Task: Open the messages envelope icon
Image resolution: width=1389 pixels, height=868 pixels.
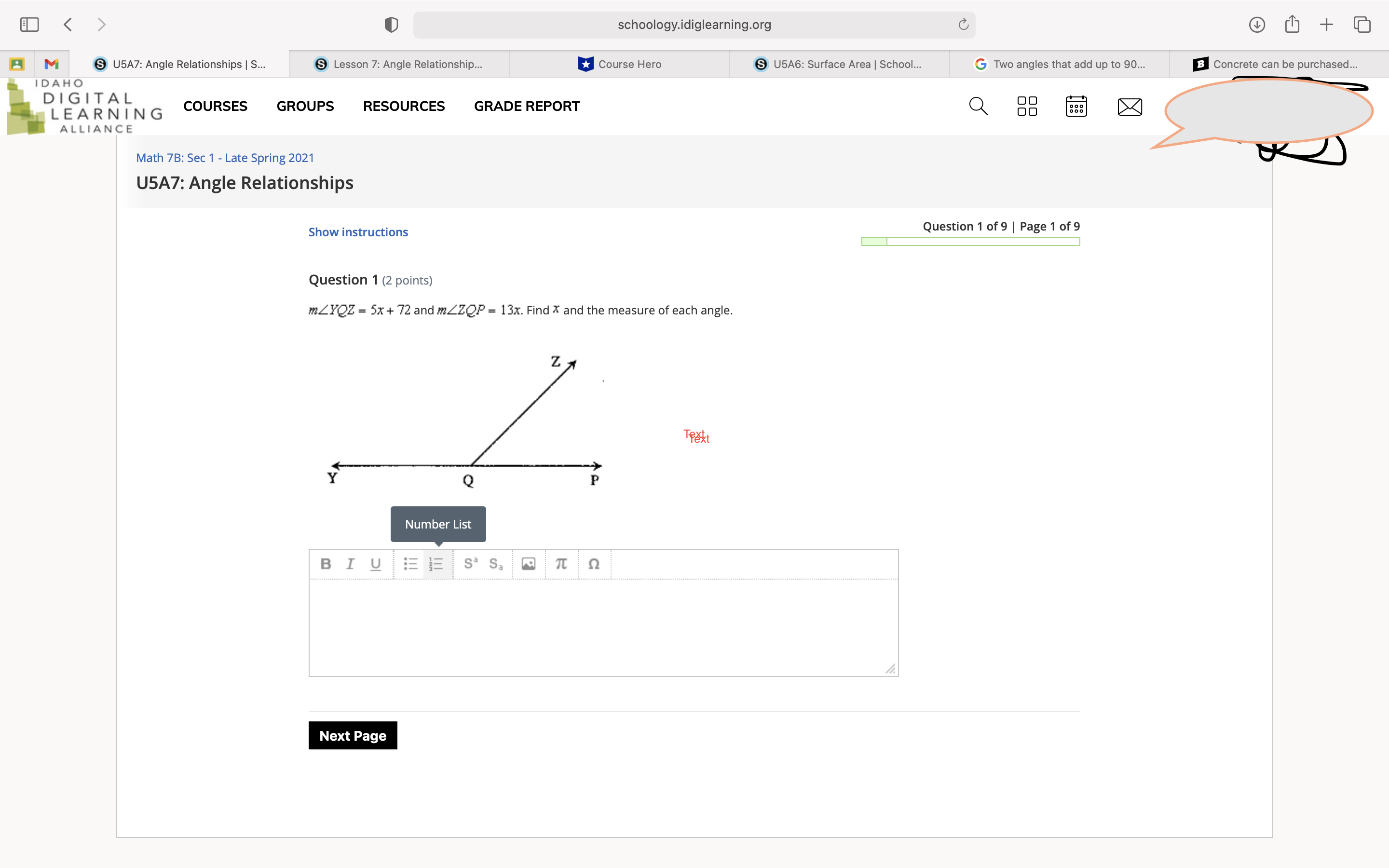Action: click(x=1128, y=106)
